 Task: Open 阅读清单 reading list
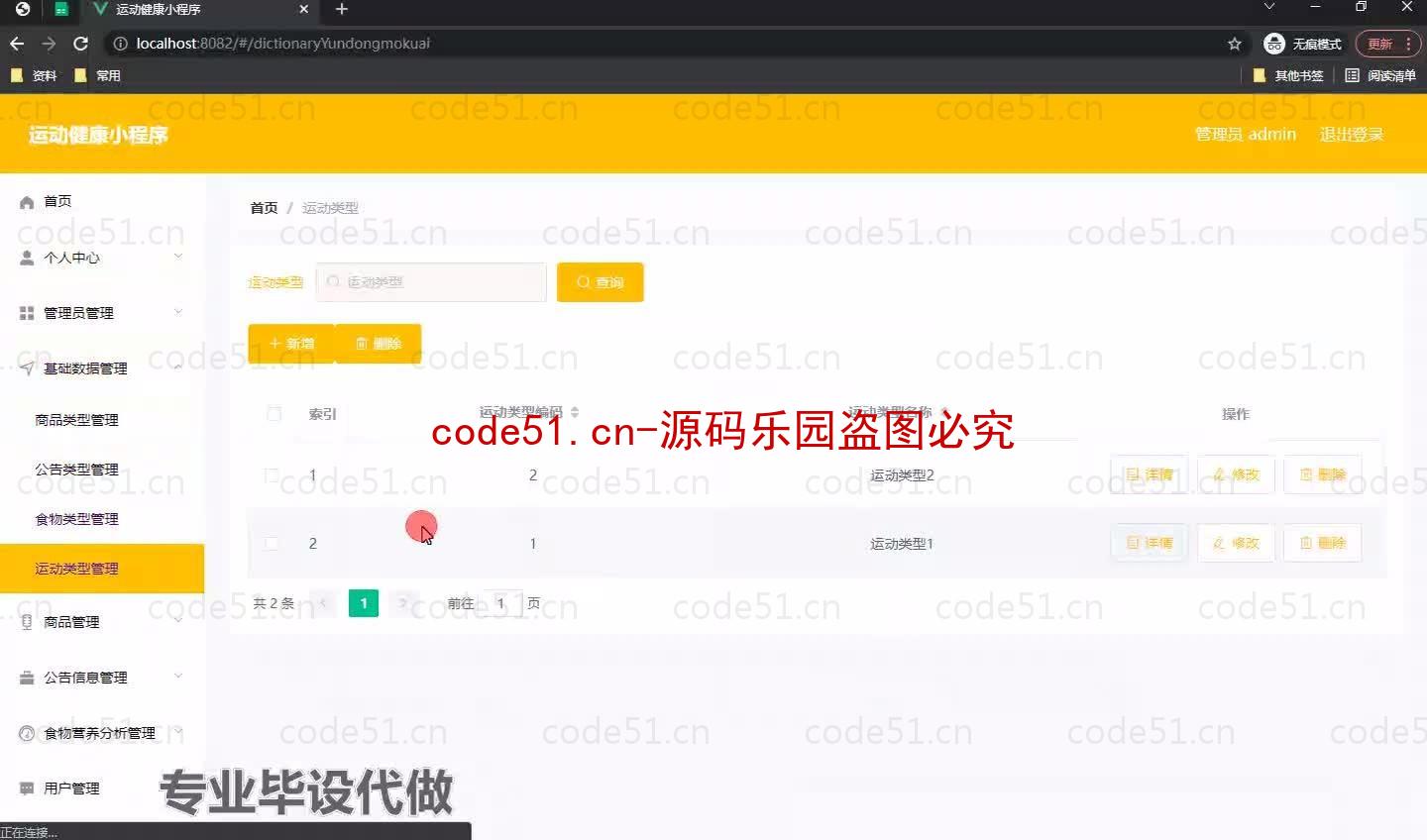(1380, 75)
